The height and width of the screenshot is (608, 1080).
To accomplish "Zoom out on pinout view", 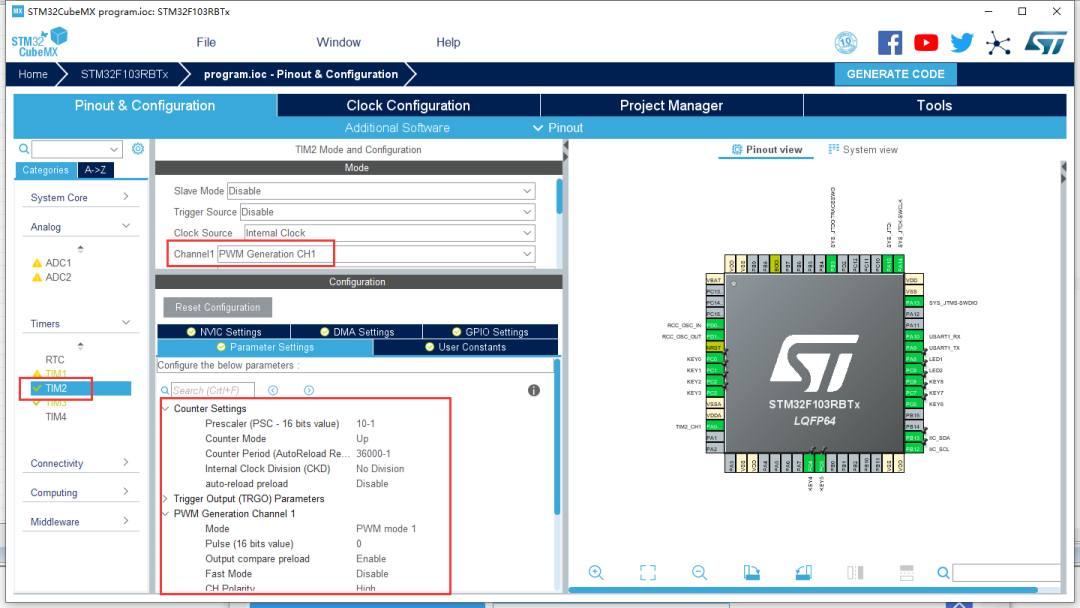I will tap(699, 572).
